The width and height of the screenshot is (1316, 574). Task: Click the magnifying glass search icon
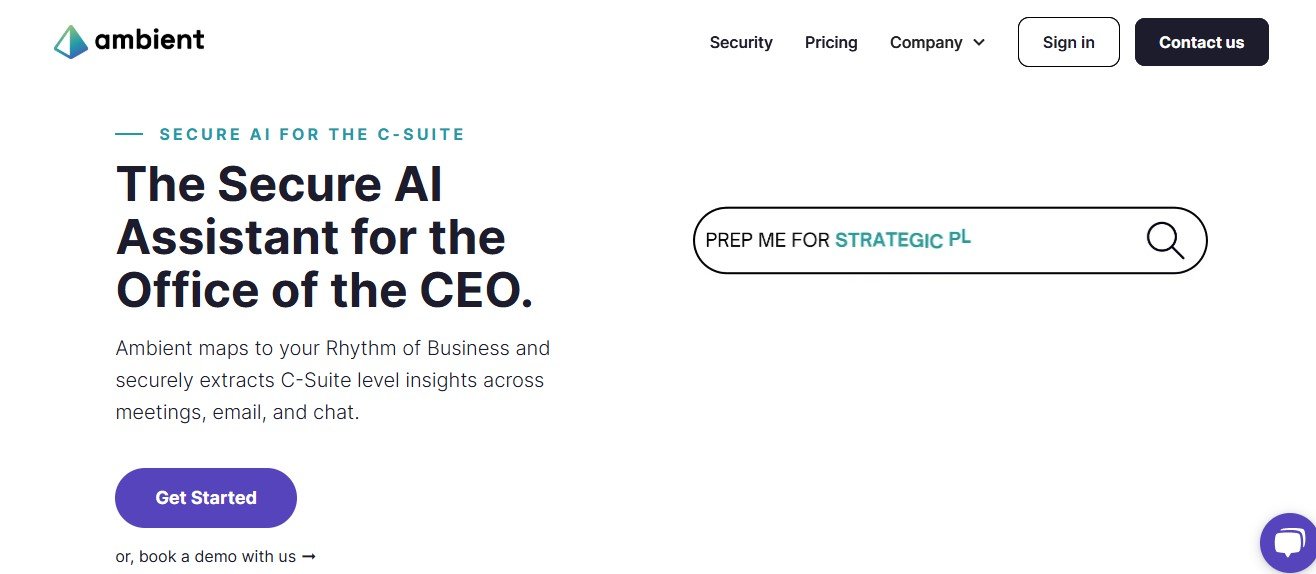pyautogui.click(x=1165, y=240)
